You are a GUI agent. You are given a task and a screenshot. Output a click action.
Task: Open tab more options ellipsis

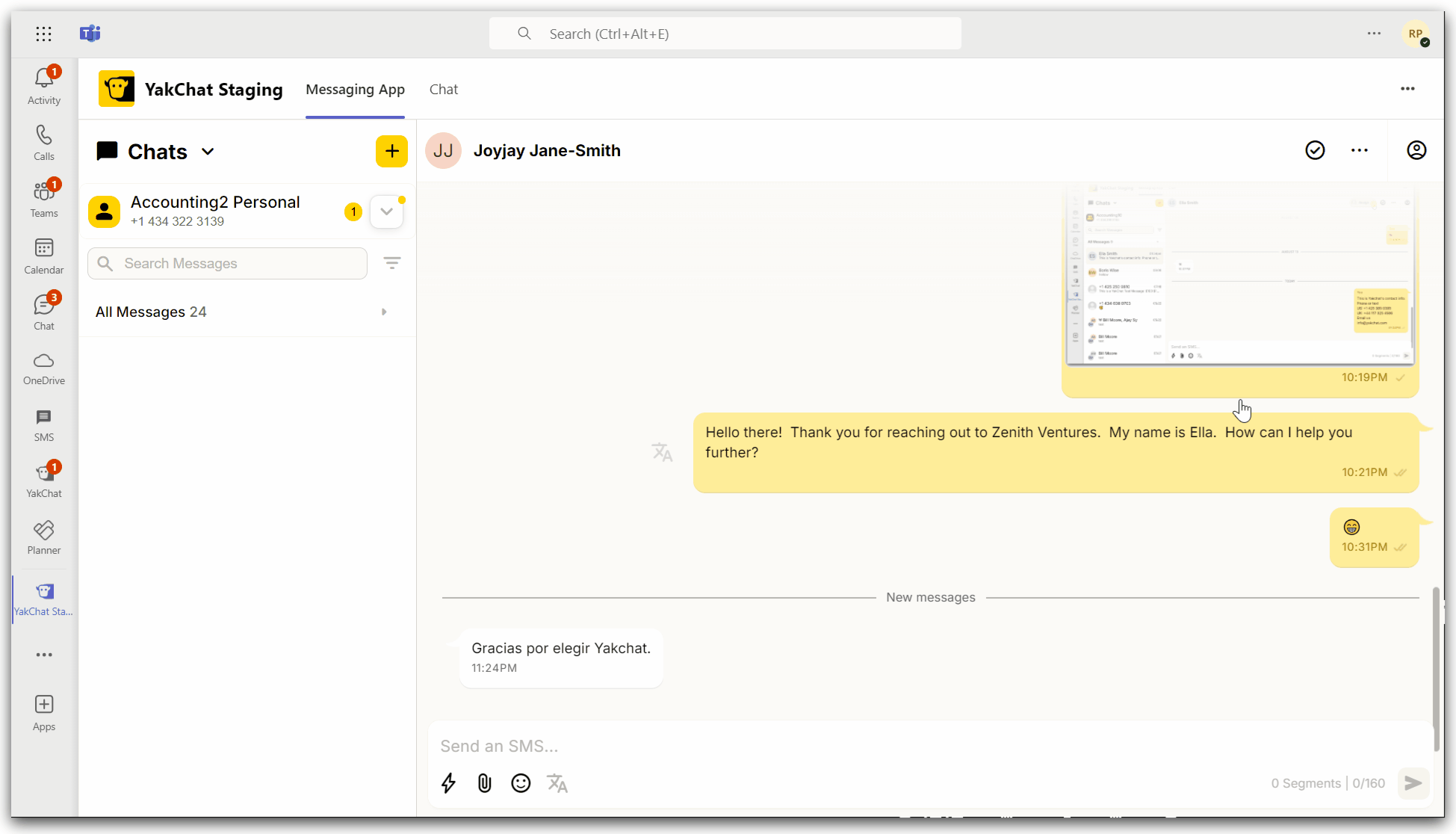coord(1407,89)
